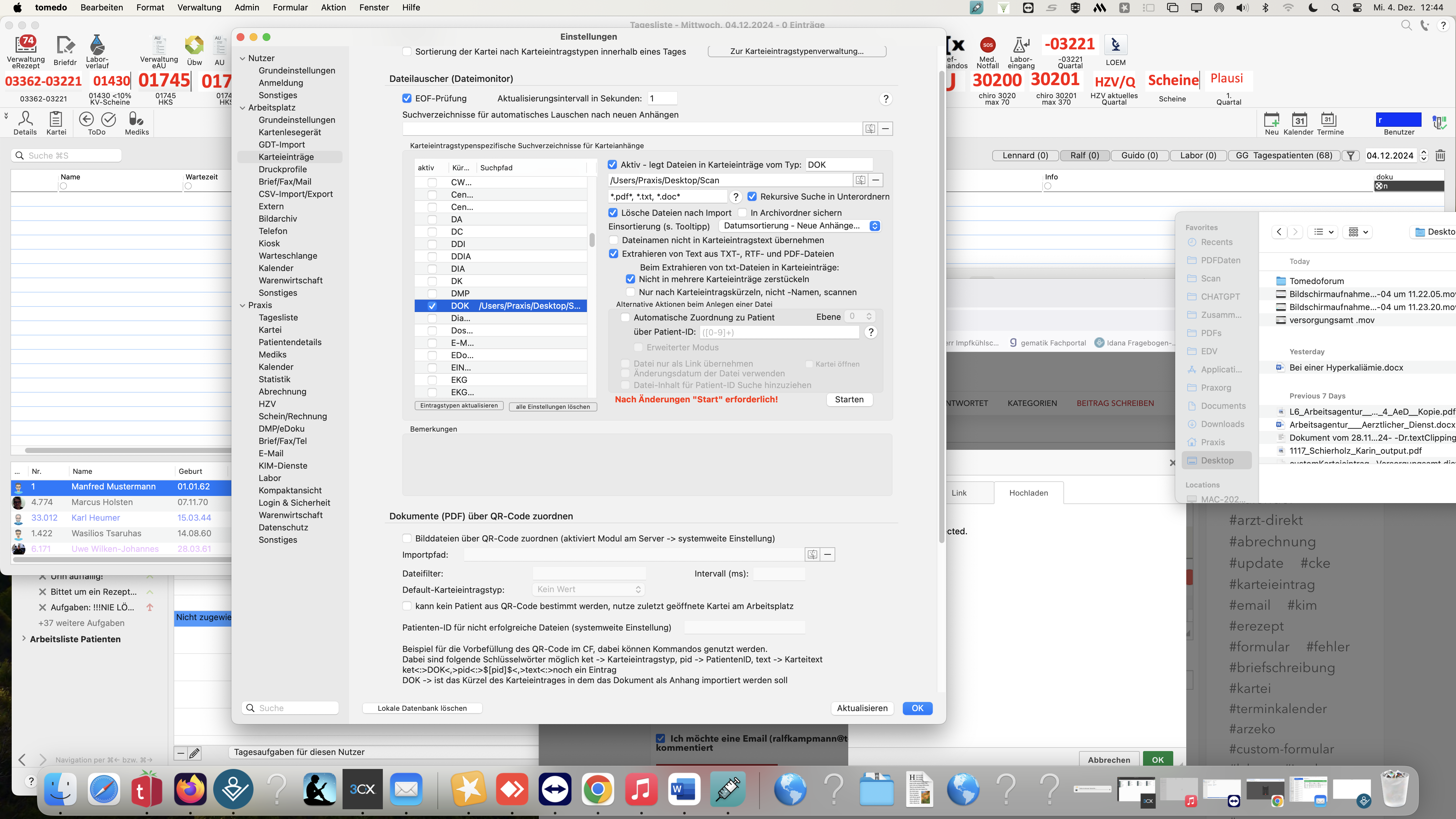The width and height of the screenshot is (1456, 819).
Task: Click the Einstellungen Suche field
Action: click(x=291, y=708)
